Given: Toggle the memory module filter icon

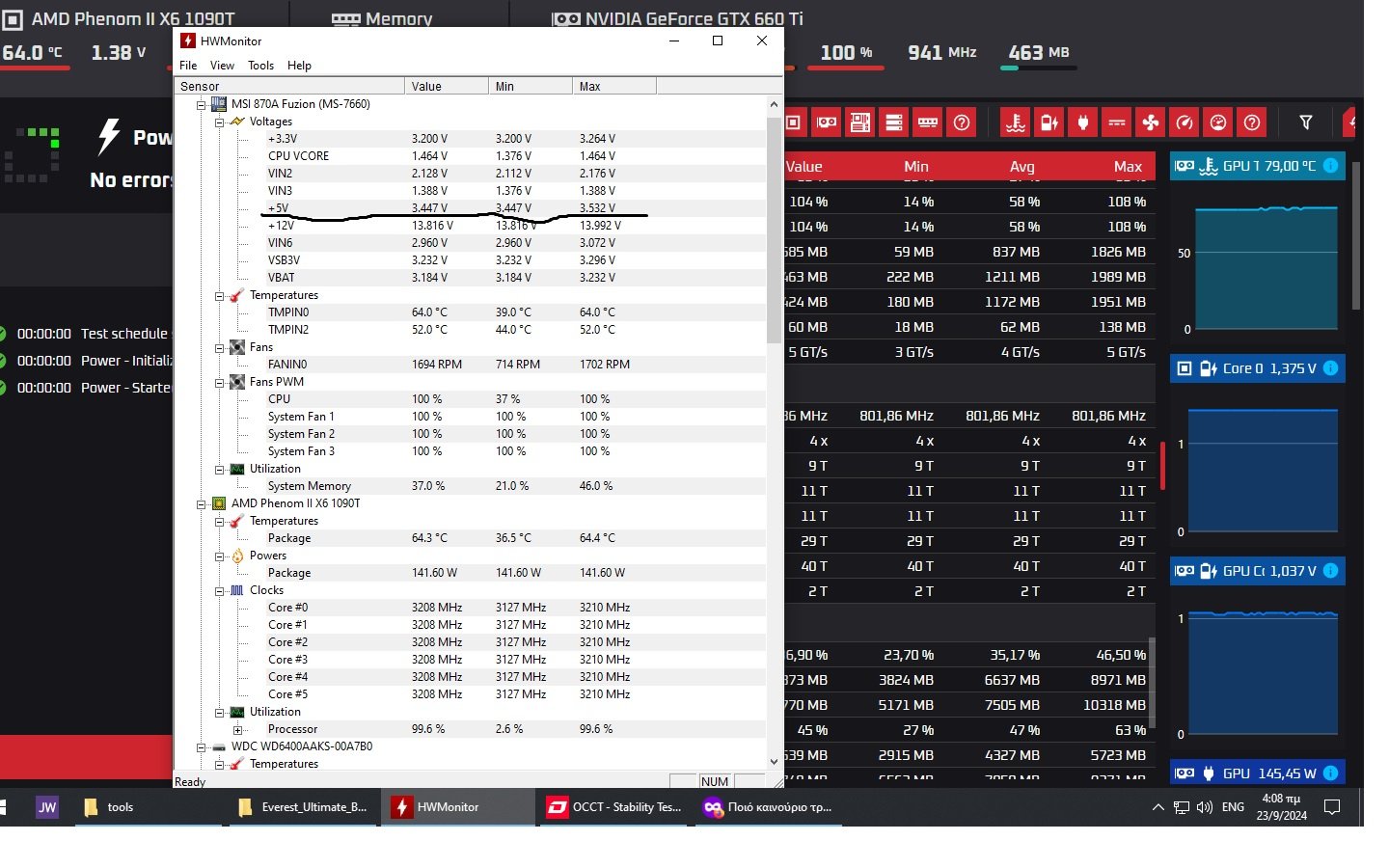Looking at the screenshot, I should tap(928, 122).
